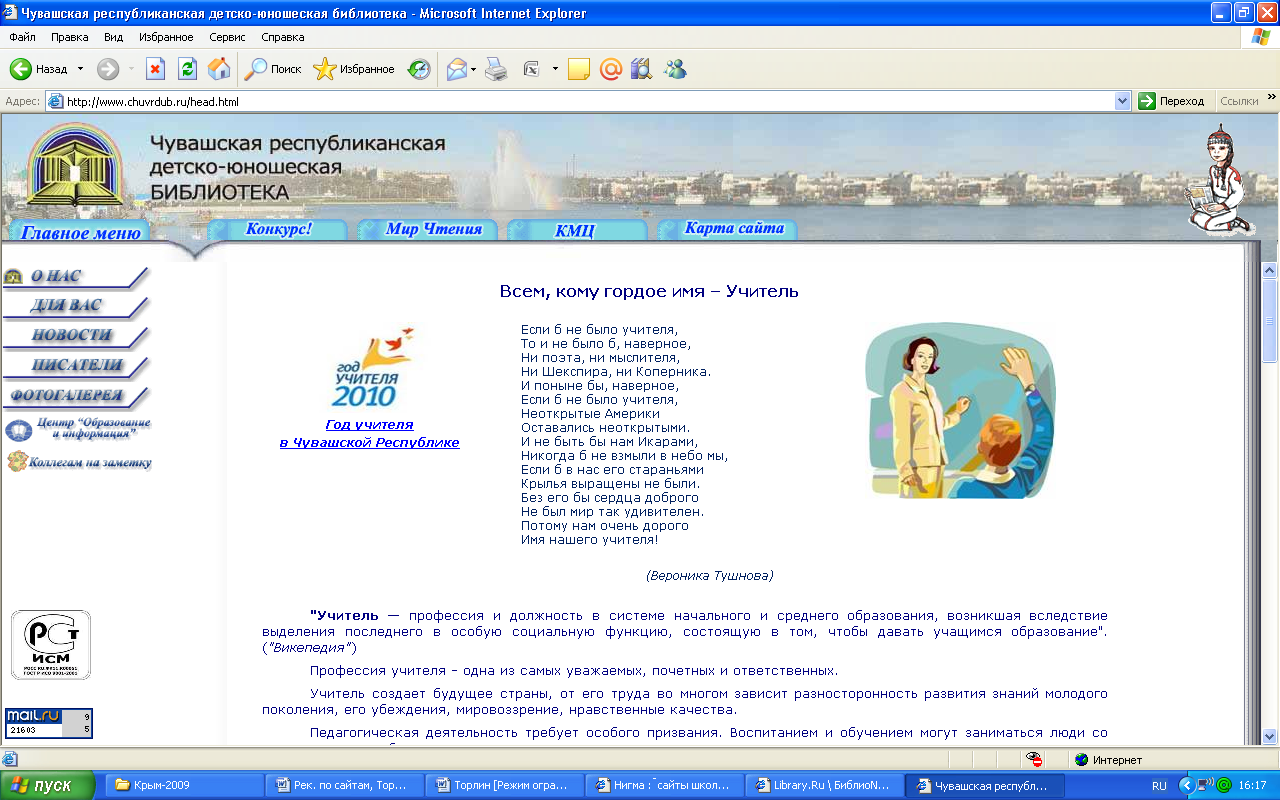Open Коллегам на заметку link
This screenshot has height=800, width=1280.
coord(79,462)
